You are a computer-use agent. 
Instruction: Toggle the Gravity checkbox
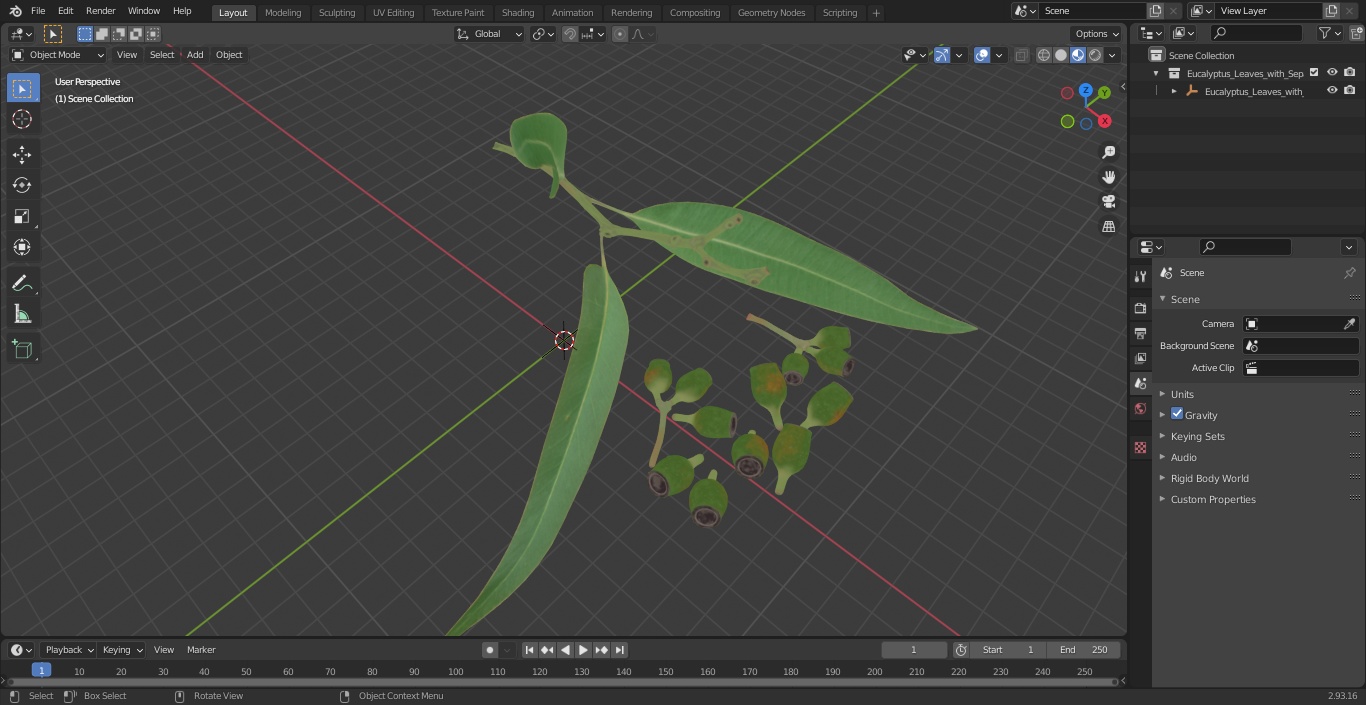pos(1177,414)
